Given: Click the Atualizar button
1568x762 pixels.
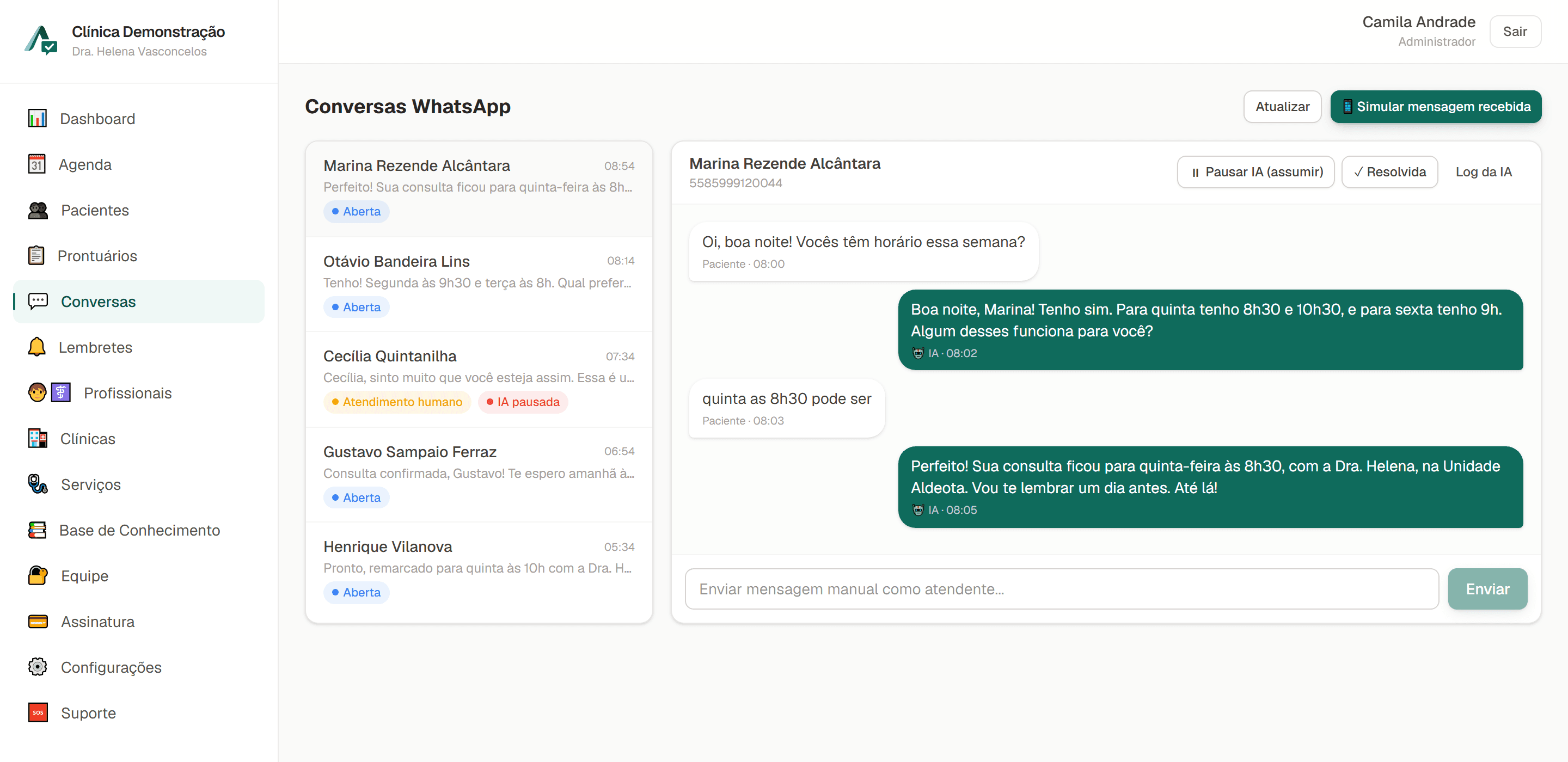Looking at the screenshot, I should pyautogui.click(x=1282, y=107).
